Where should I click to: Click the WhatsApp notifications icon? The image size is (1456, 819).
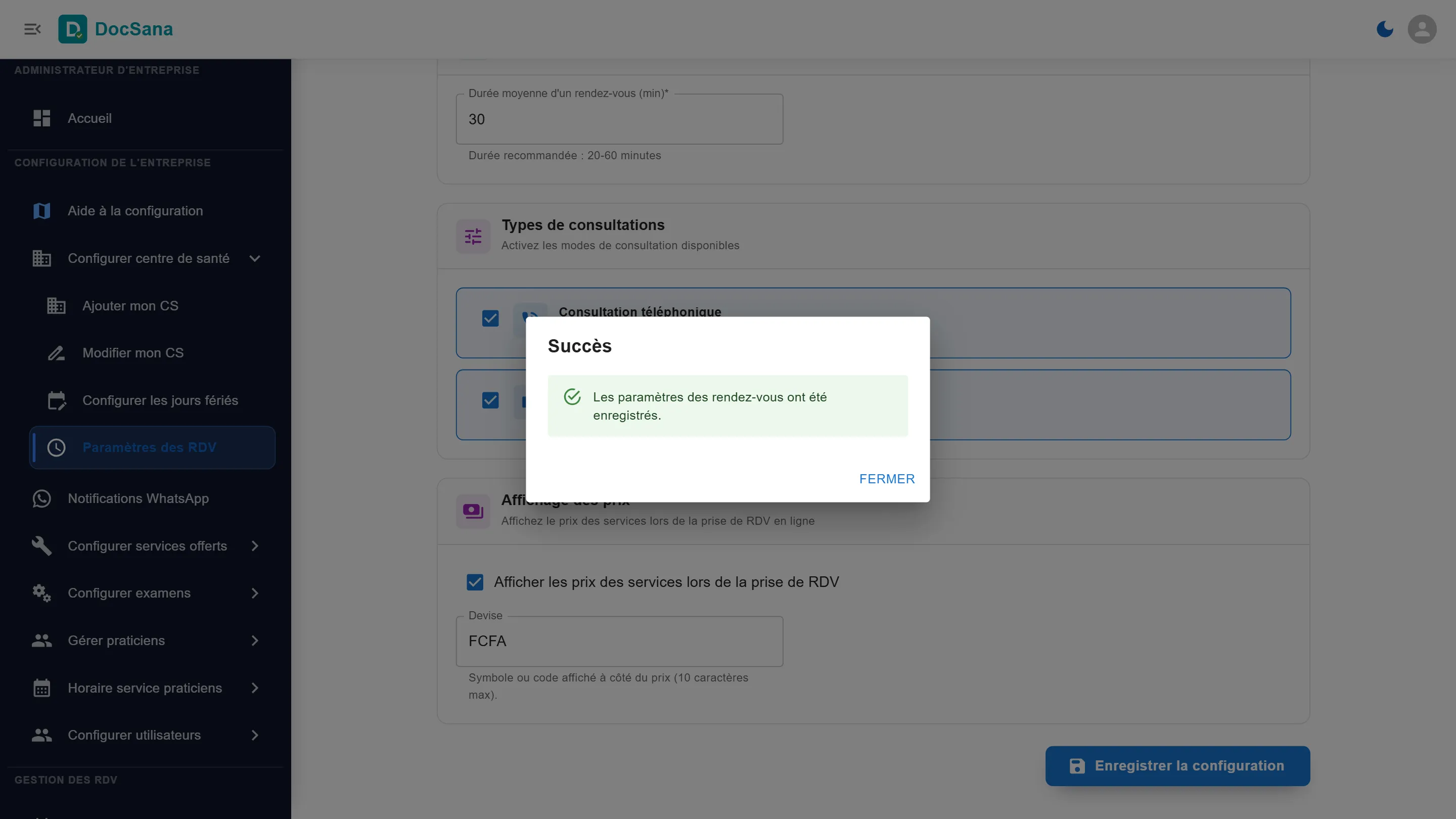point(42,498)
